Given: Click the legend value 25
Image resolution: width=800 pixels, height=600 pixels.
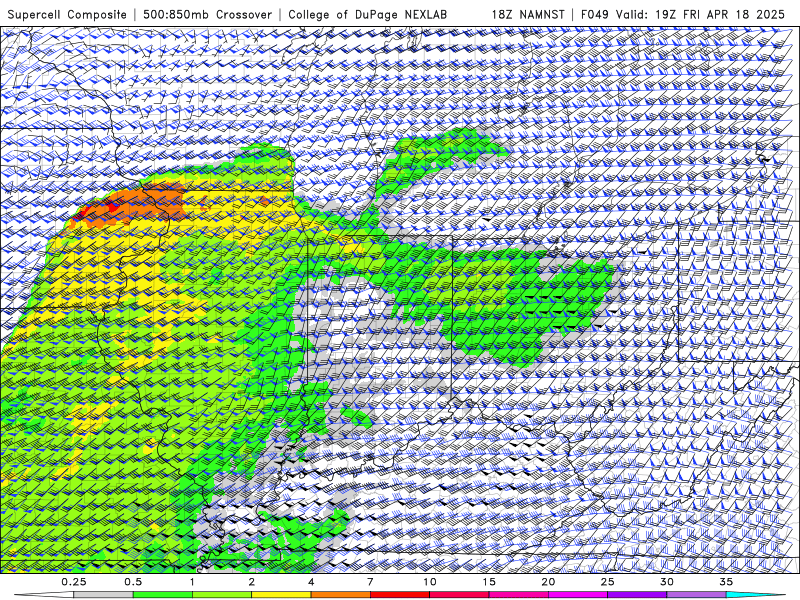Looking at the screenshot, I should point(607,582).
